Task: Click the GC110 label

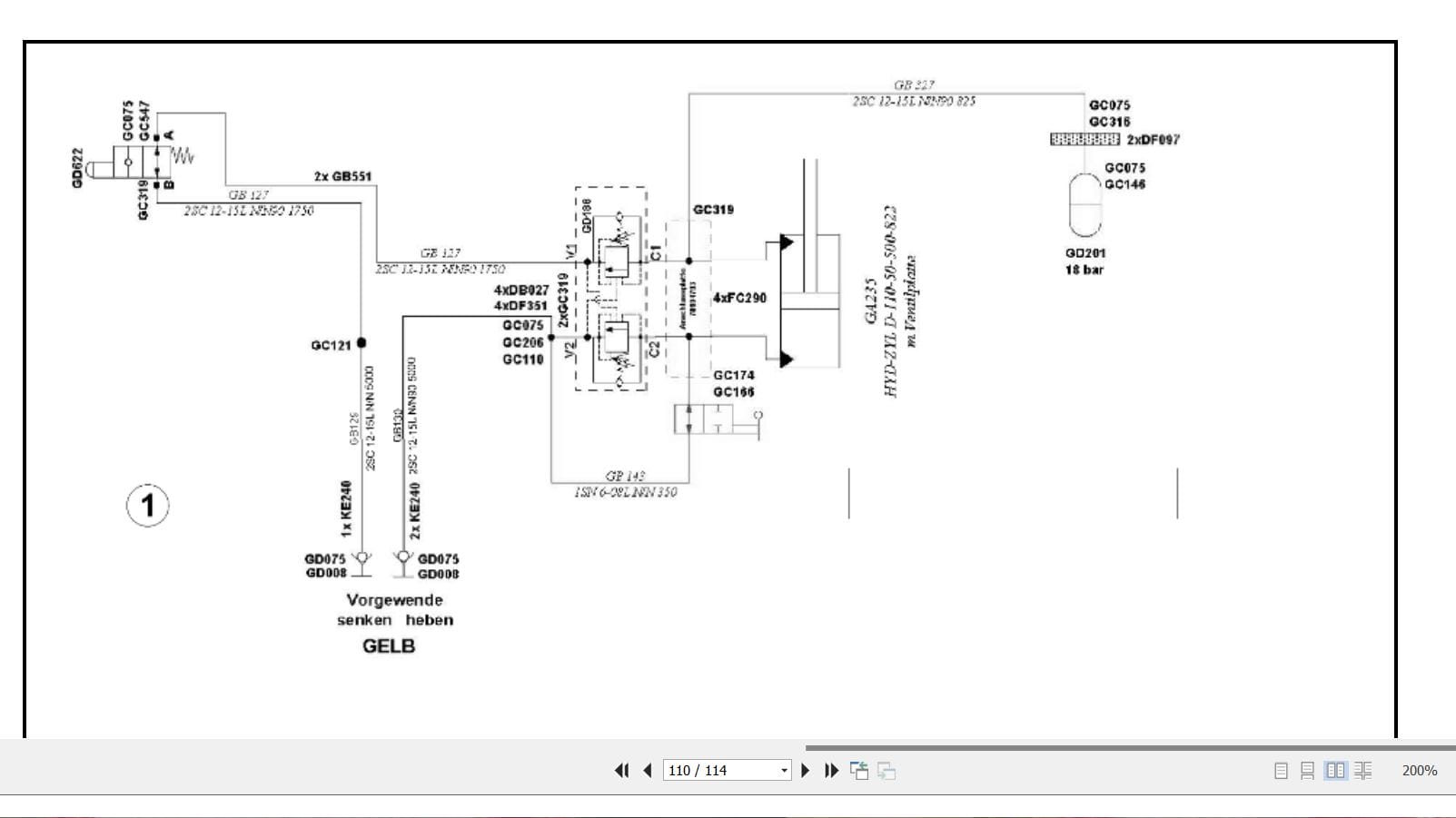Action: (x=523, y=360)
